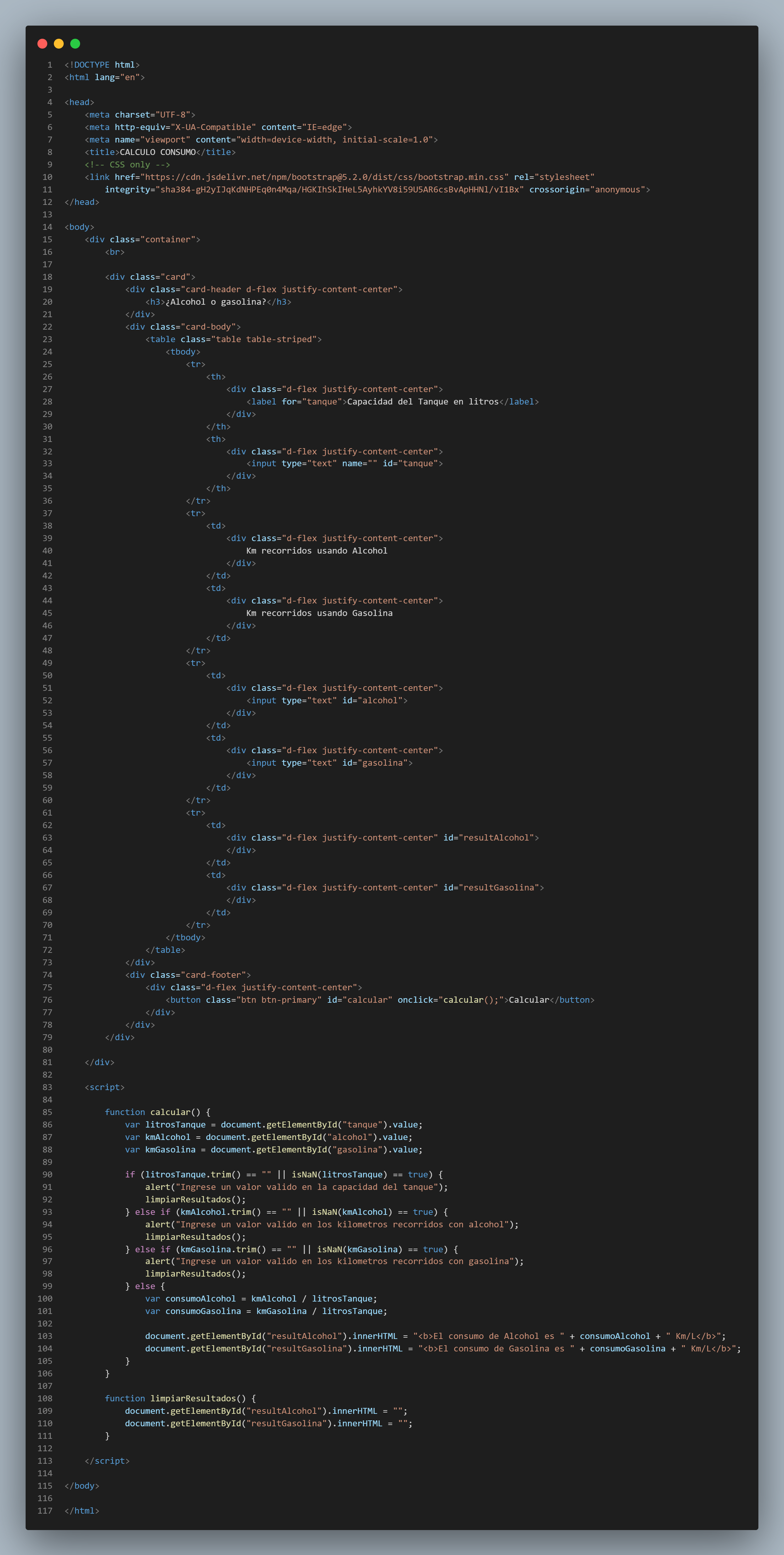Click the meta viewport content value
This screenshot has height=1555, width=784.
(334, 140)
